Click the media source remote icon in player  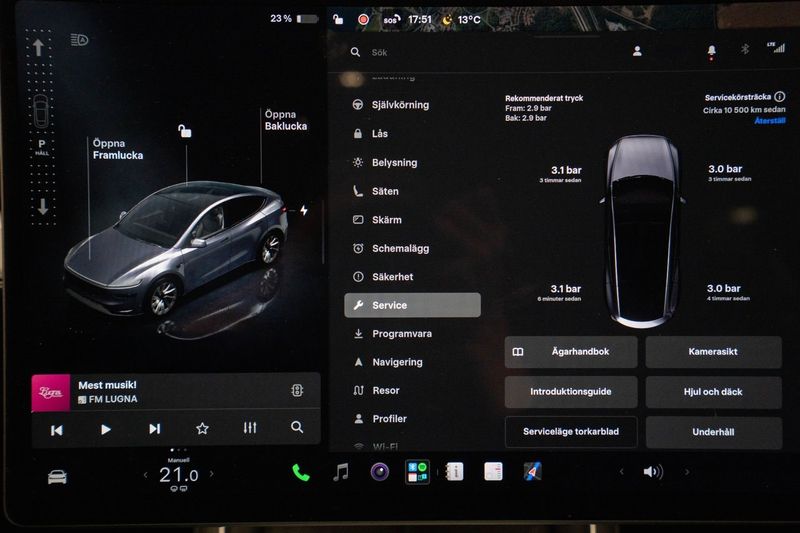click(297, 391)
